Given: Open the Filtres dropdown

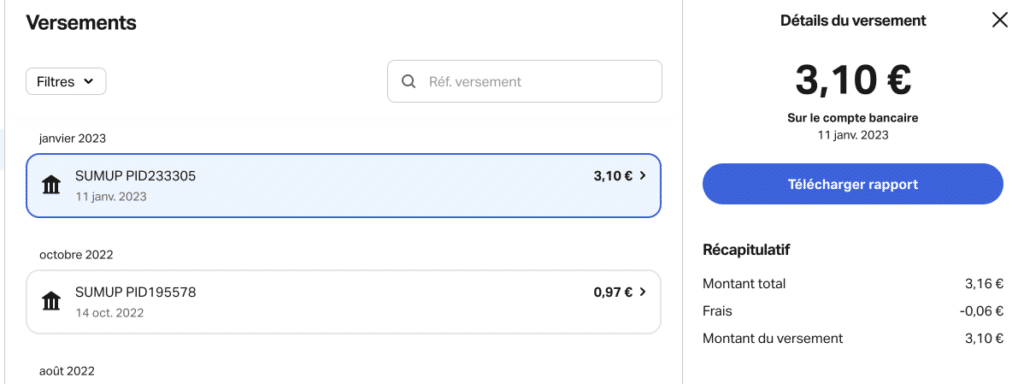Looking at the screenshot, I should (66, 82).
